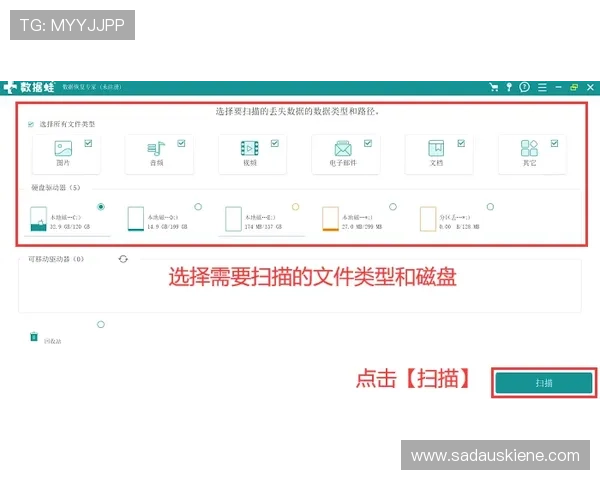Click the E: drive disk icon
This screenshot has height=480, width=600.
point(233,219)
